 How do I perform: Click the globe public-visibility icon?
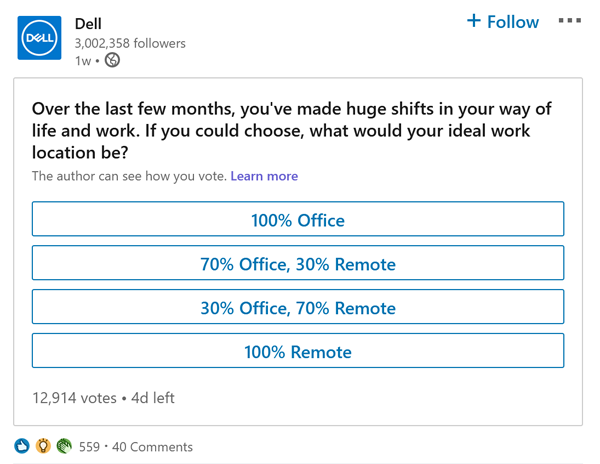click(x=113, y=61)
